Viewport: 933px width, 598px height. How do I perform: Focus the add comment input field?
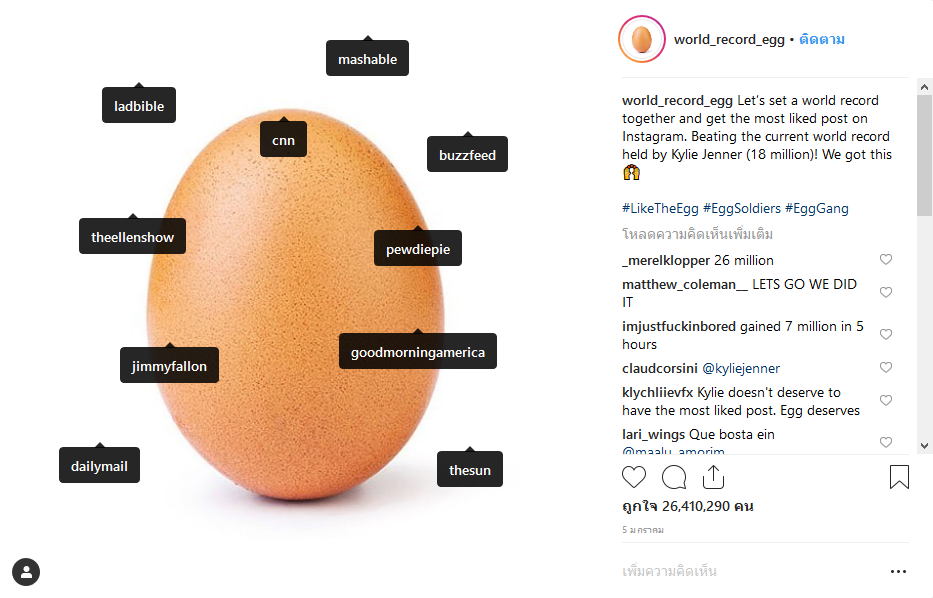coord(740,572)
